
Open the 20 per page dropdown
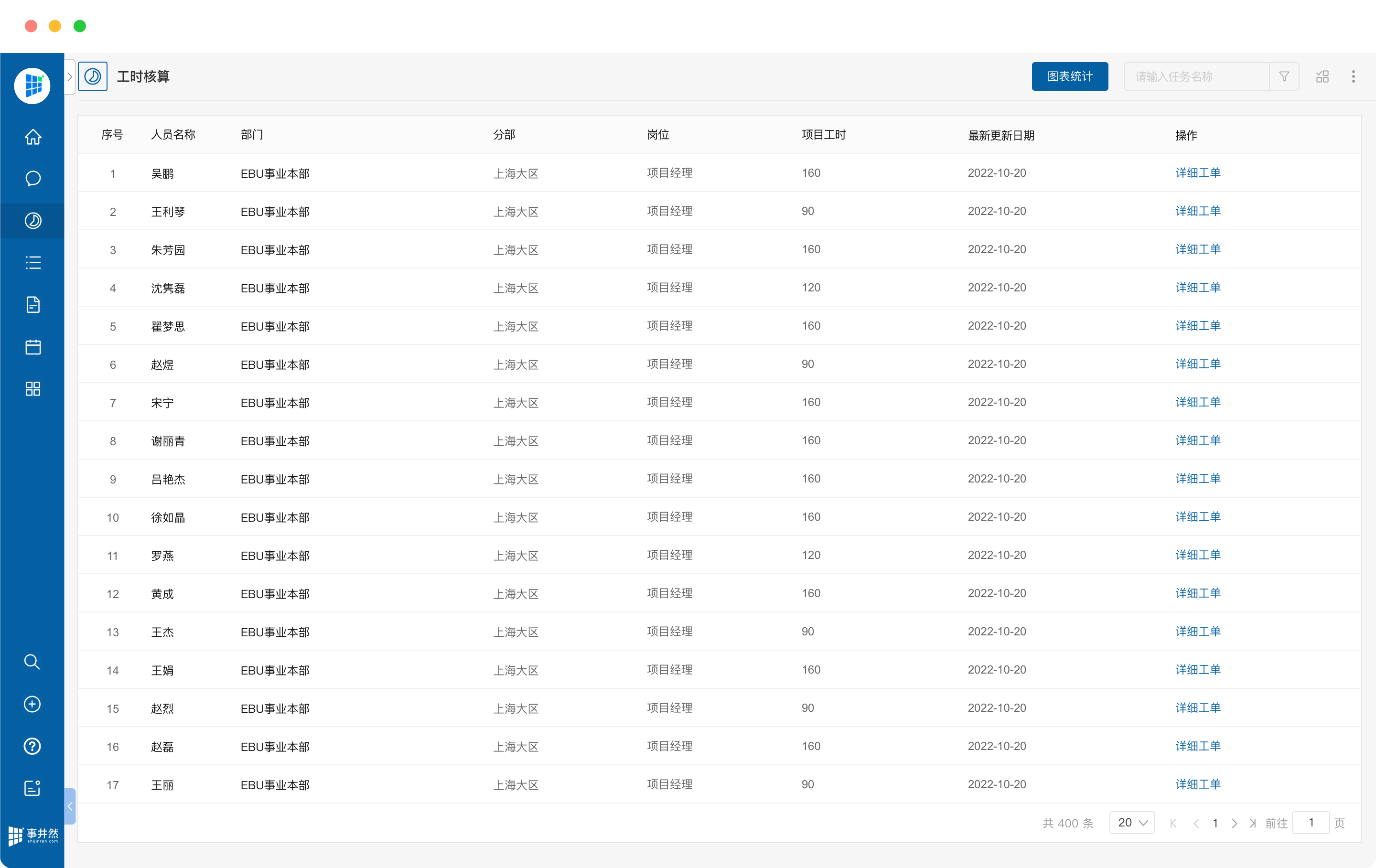point(1131,822)
